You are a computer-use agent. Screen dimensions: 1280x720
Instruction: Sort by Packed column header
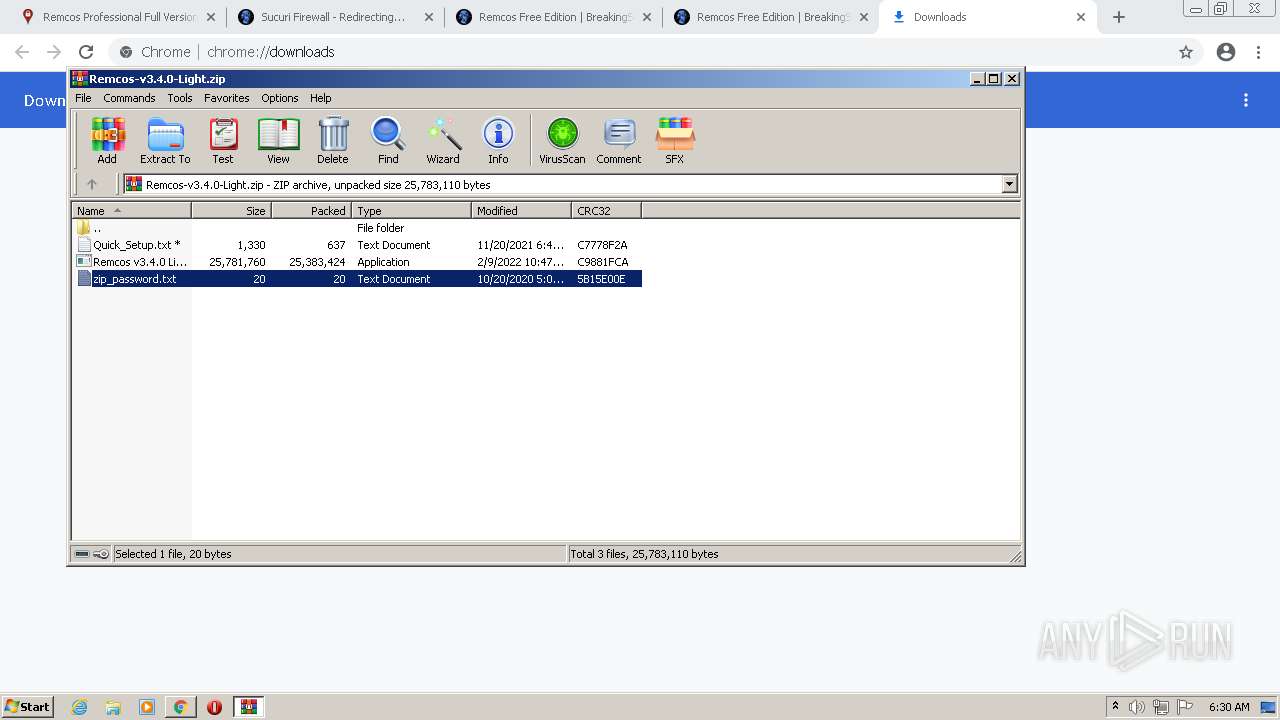[312, 210]
